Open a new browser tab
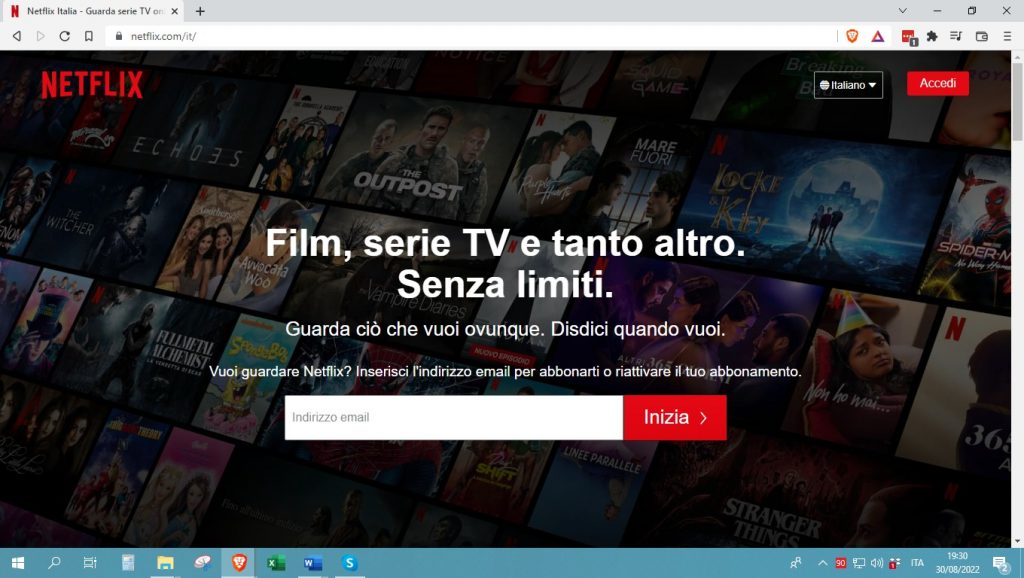This screenshot has height=578, width=1024. (202, 11)
